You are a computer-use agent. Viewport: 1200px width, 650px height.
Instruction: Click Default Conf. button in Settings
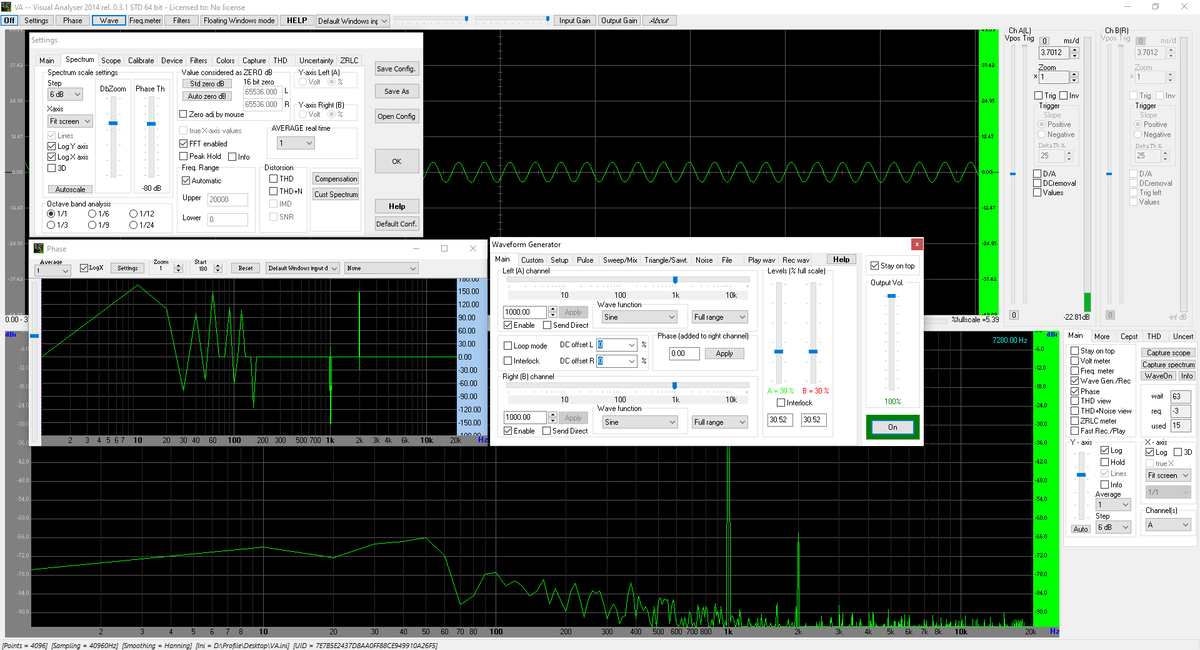[396, 224]
